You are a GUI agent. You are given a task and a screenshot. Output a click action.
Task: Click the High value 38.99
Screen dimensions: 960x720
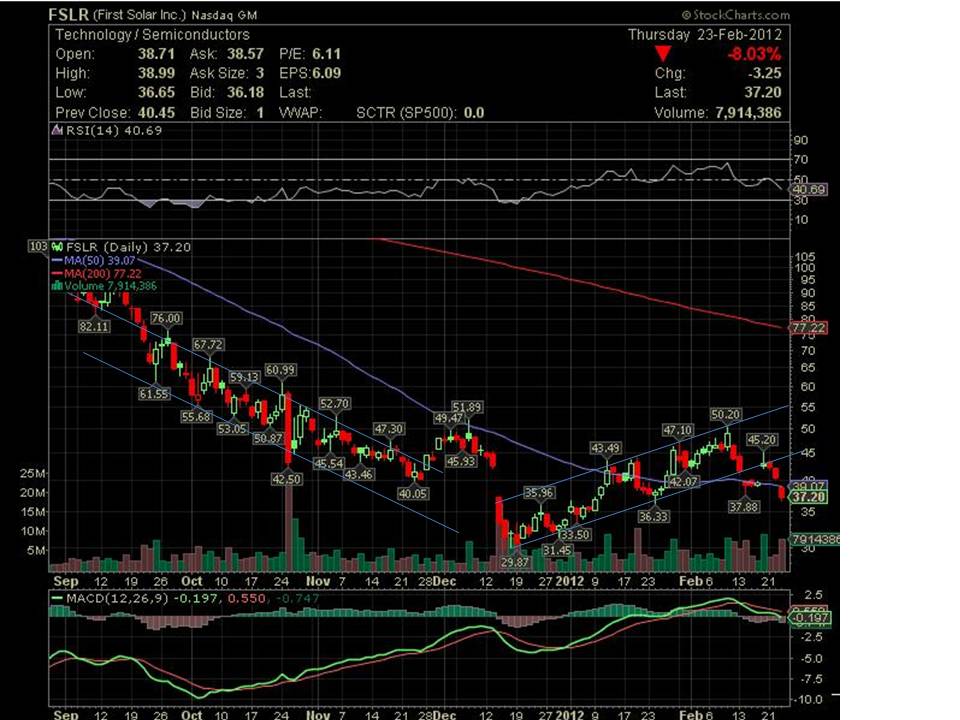[x=156, y=73]
